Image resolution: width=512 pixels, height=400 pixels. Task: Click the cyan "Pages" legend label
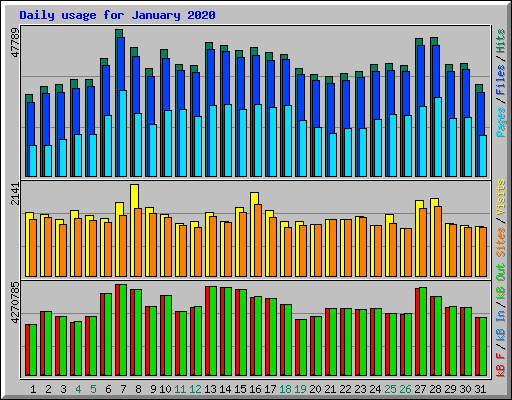point(501,122)
